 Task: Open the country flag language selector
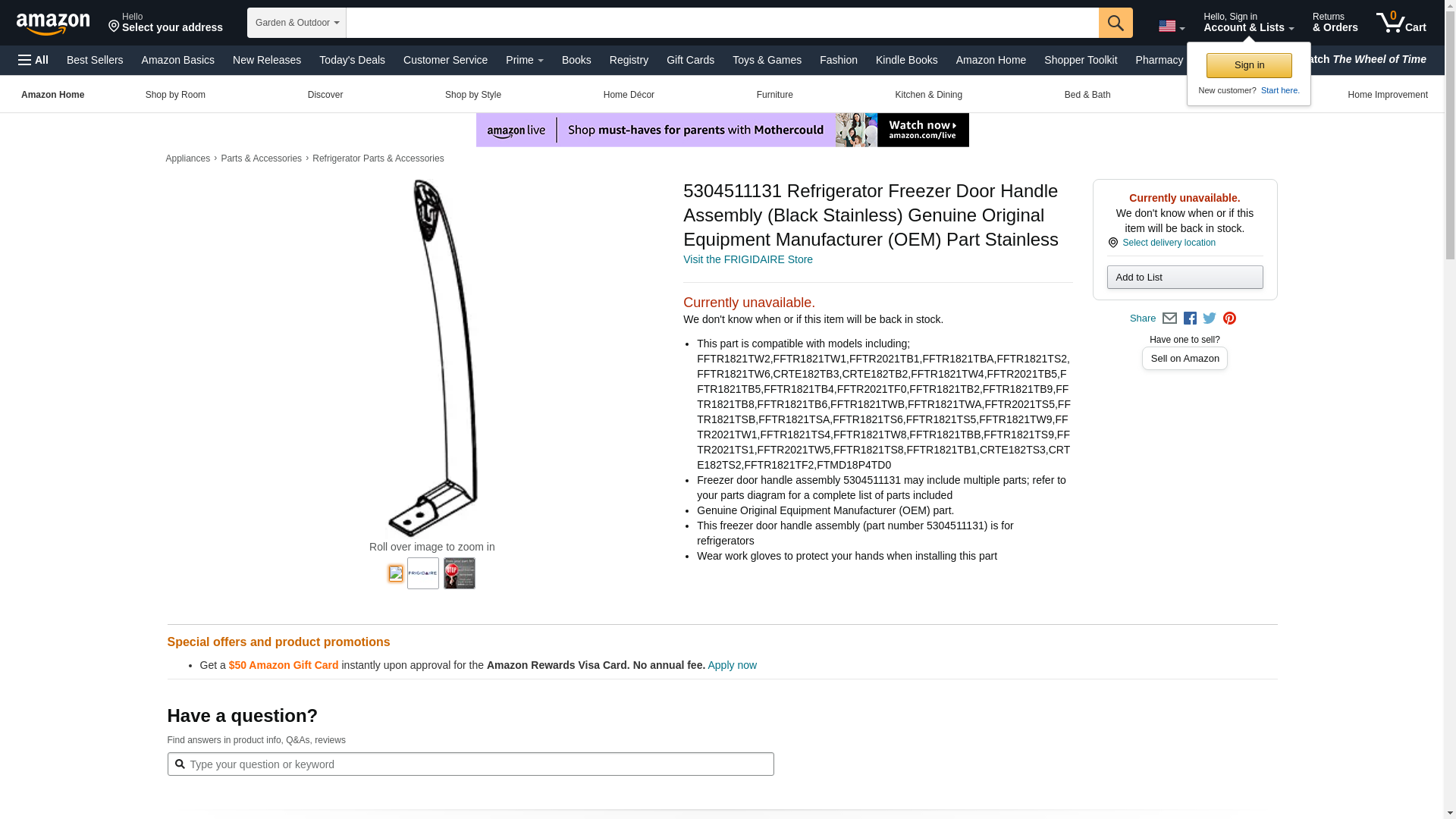1172,27
